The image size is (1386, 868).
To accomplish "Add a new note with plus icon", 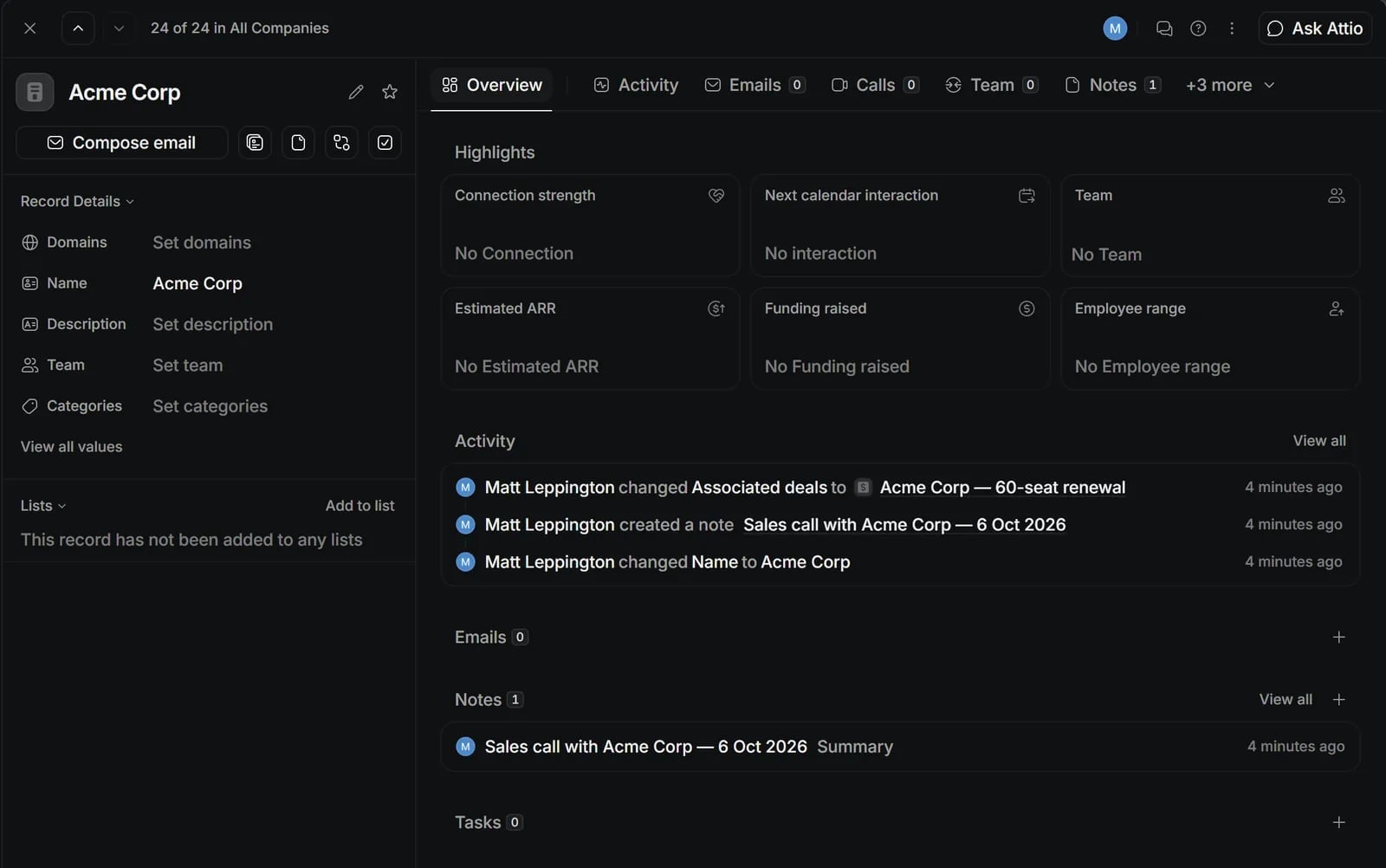I will [x=1338, y=700].
